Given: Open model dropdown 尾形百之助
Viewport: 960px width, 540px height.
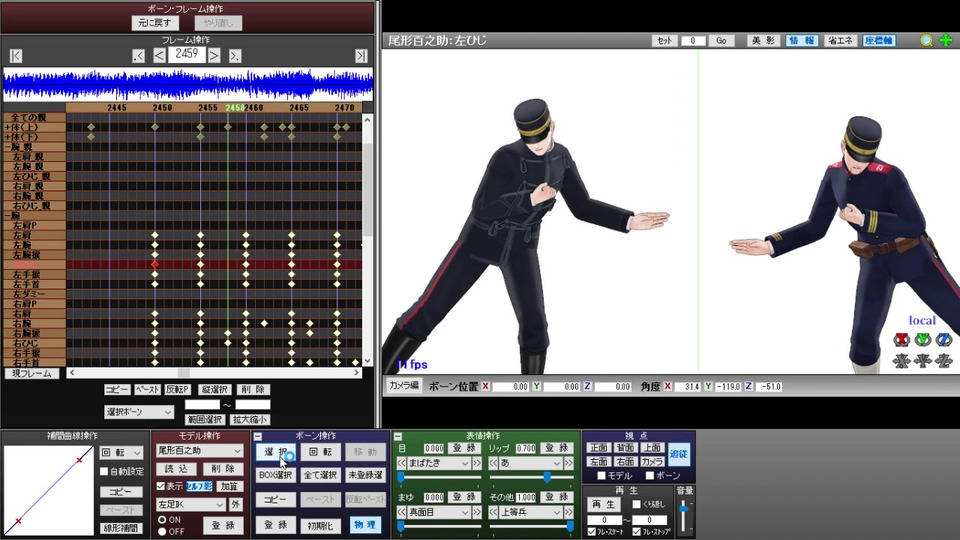Looking at the screenshot, I should click(199, 451).
